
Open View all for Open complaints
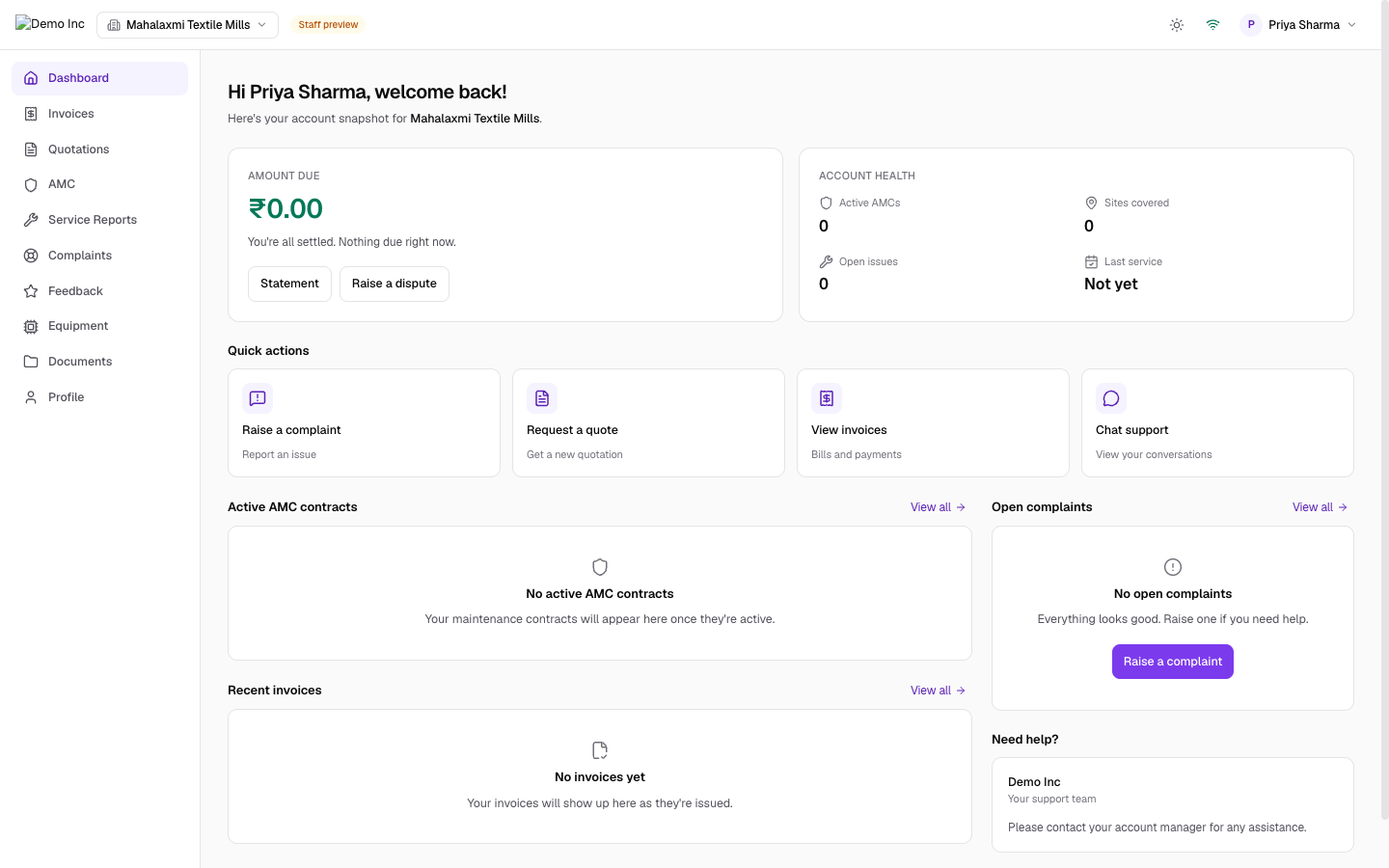pos(1320,507)
